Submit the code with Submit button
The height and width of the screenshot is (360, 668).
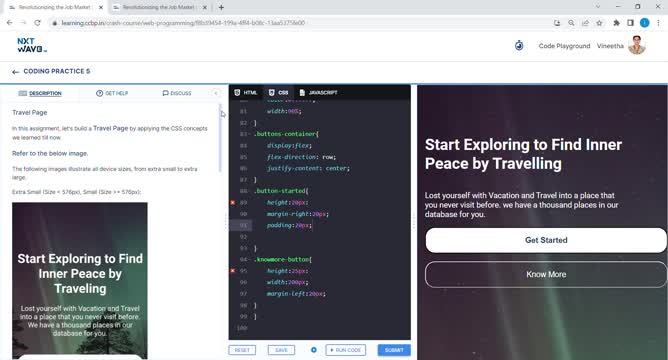394,350
